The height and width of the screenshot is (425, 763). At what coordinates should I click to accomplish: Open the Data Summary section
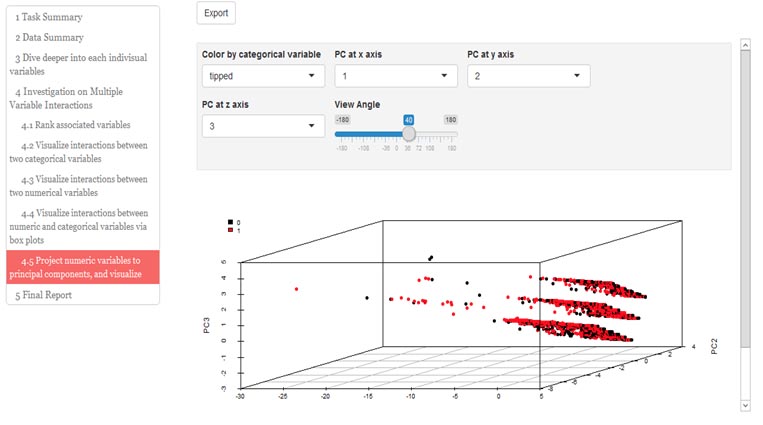click(49, 37)
